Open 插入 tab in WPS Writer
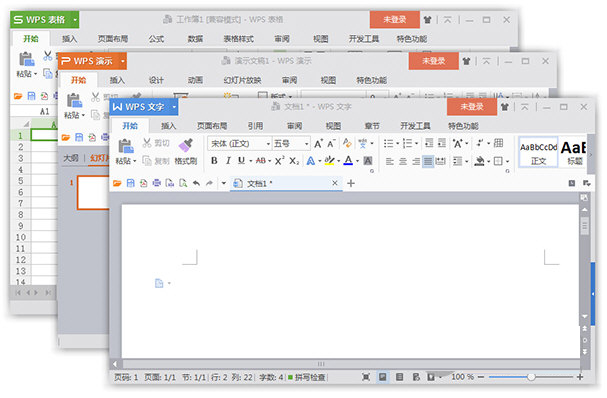This screenshot has width=607, height=398. click(x=168, y=126)
